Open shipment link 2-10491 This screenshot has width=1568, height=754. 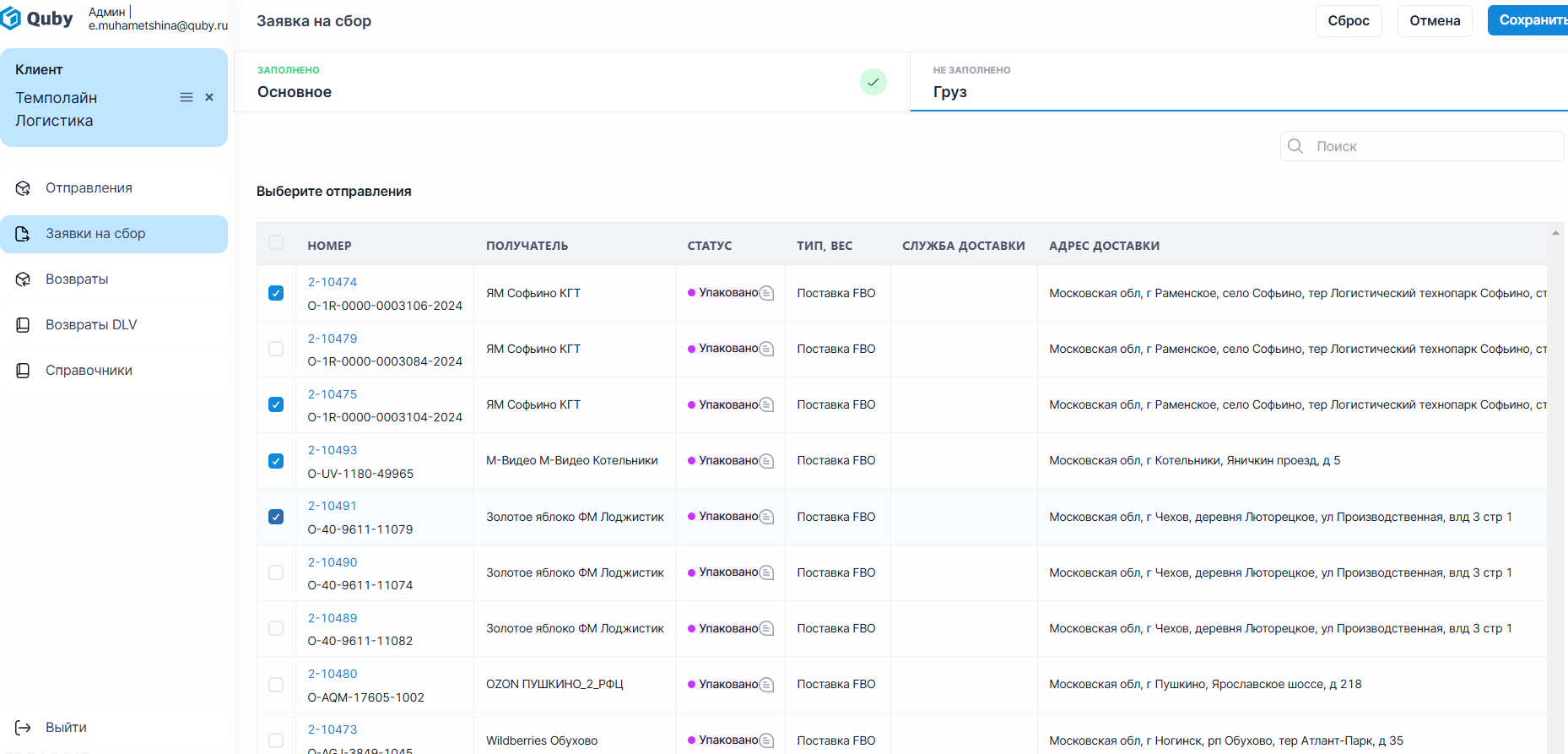[333, 506]
